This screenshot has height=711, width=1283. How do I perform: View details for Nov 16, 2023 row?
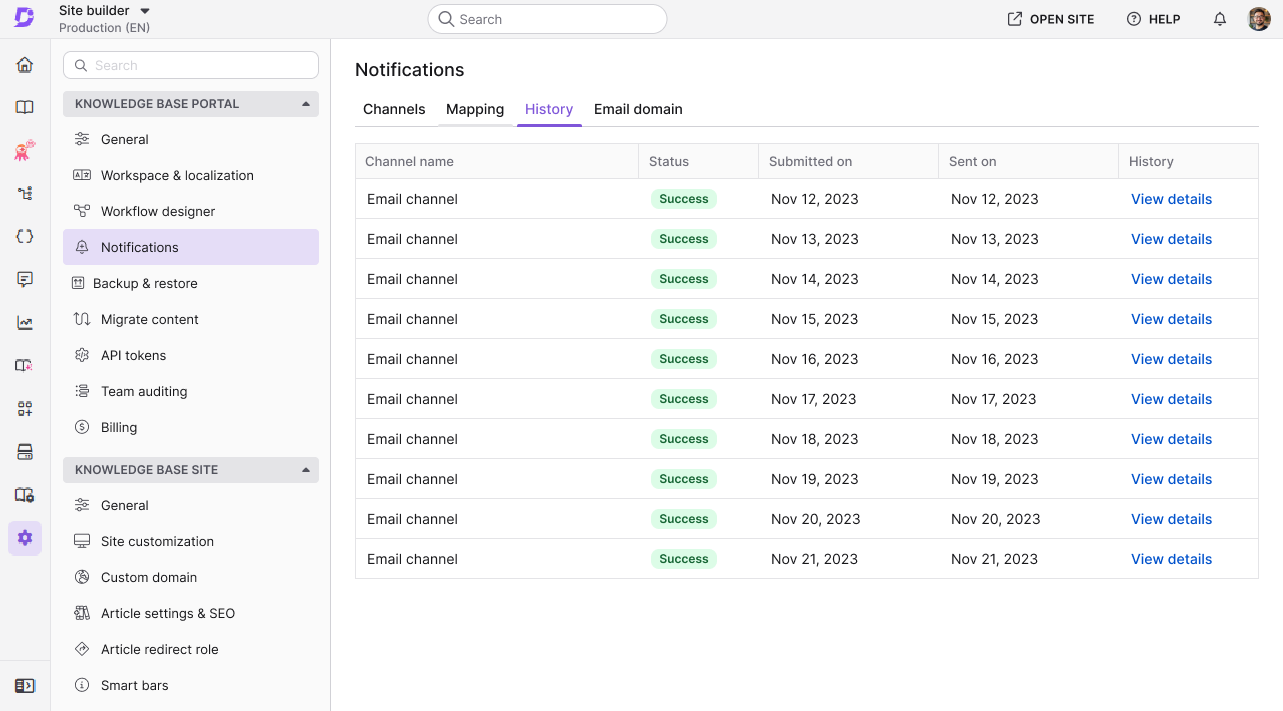(x=1171, y=359)
